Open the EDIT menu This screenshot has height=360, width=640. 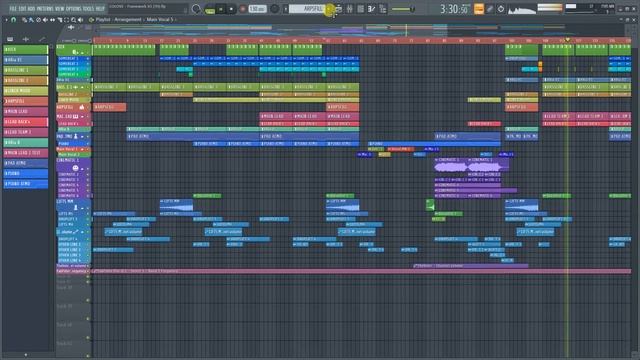point(22,9)
